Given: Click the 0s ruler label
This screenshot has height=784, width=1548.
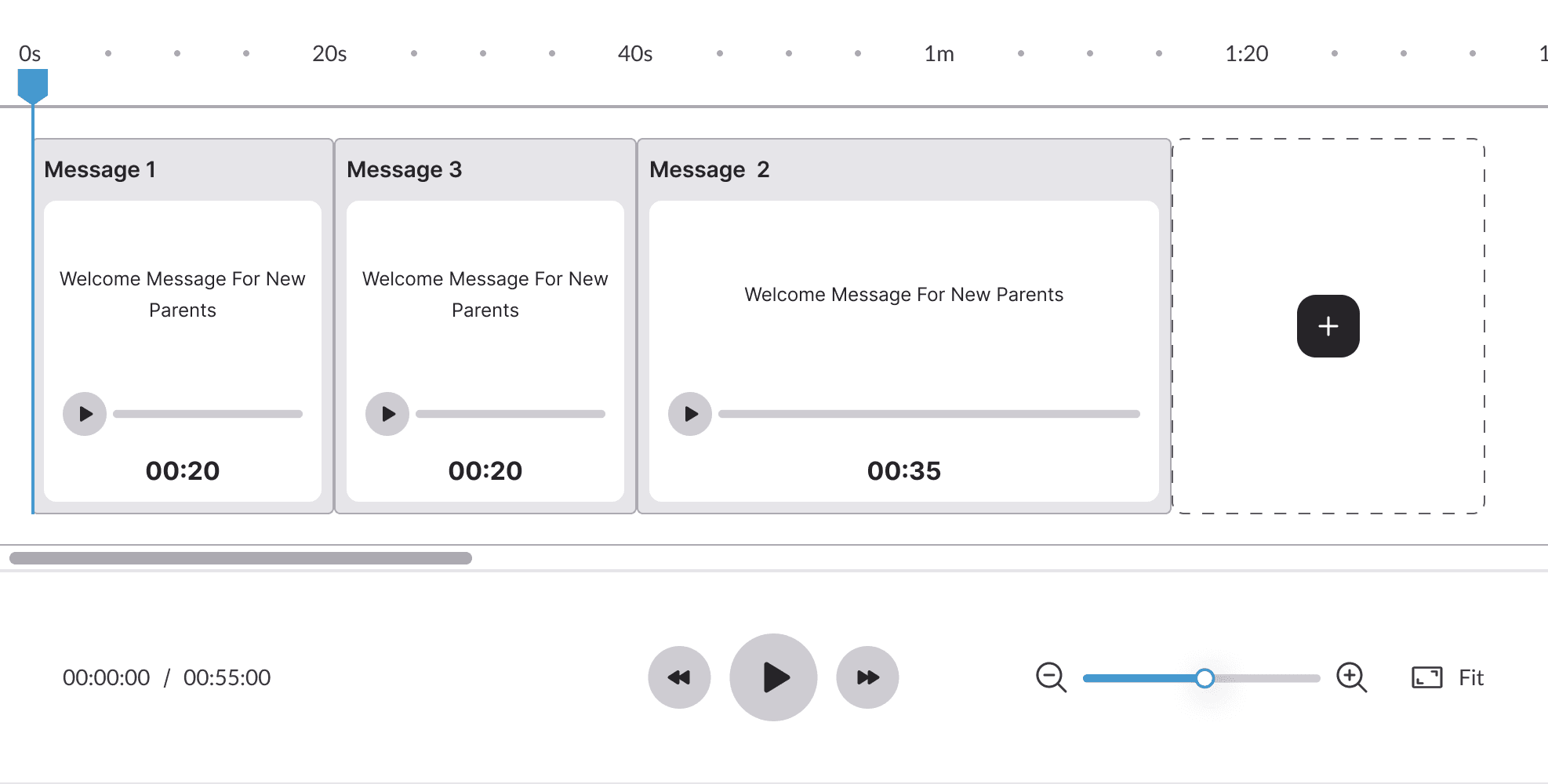Looking at the screenshot, I should pyautogui.click(x=30, y=53).
